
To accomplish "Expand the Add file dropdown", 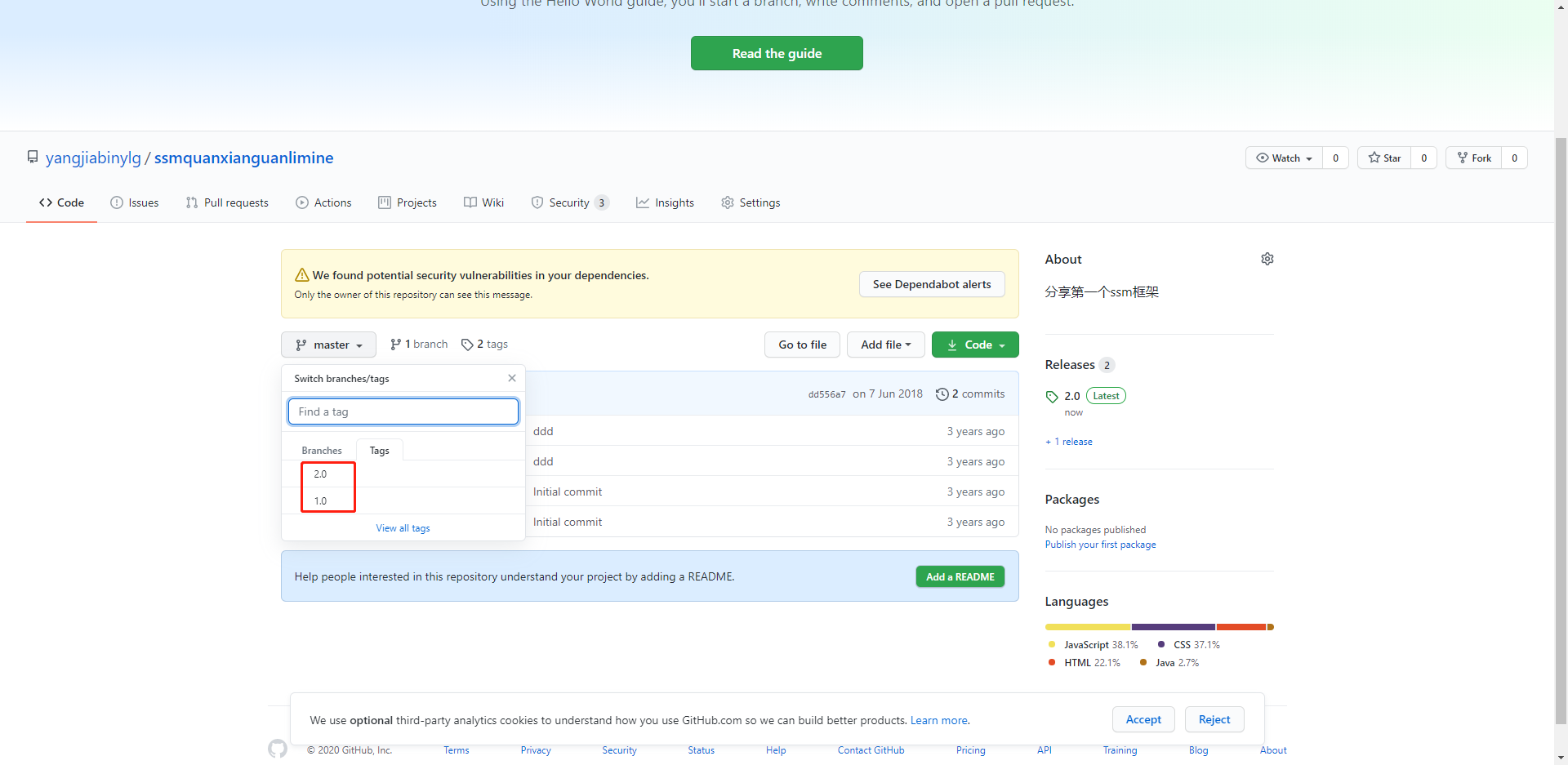I will (885, 345).
